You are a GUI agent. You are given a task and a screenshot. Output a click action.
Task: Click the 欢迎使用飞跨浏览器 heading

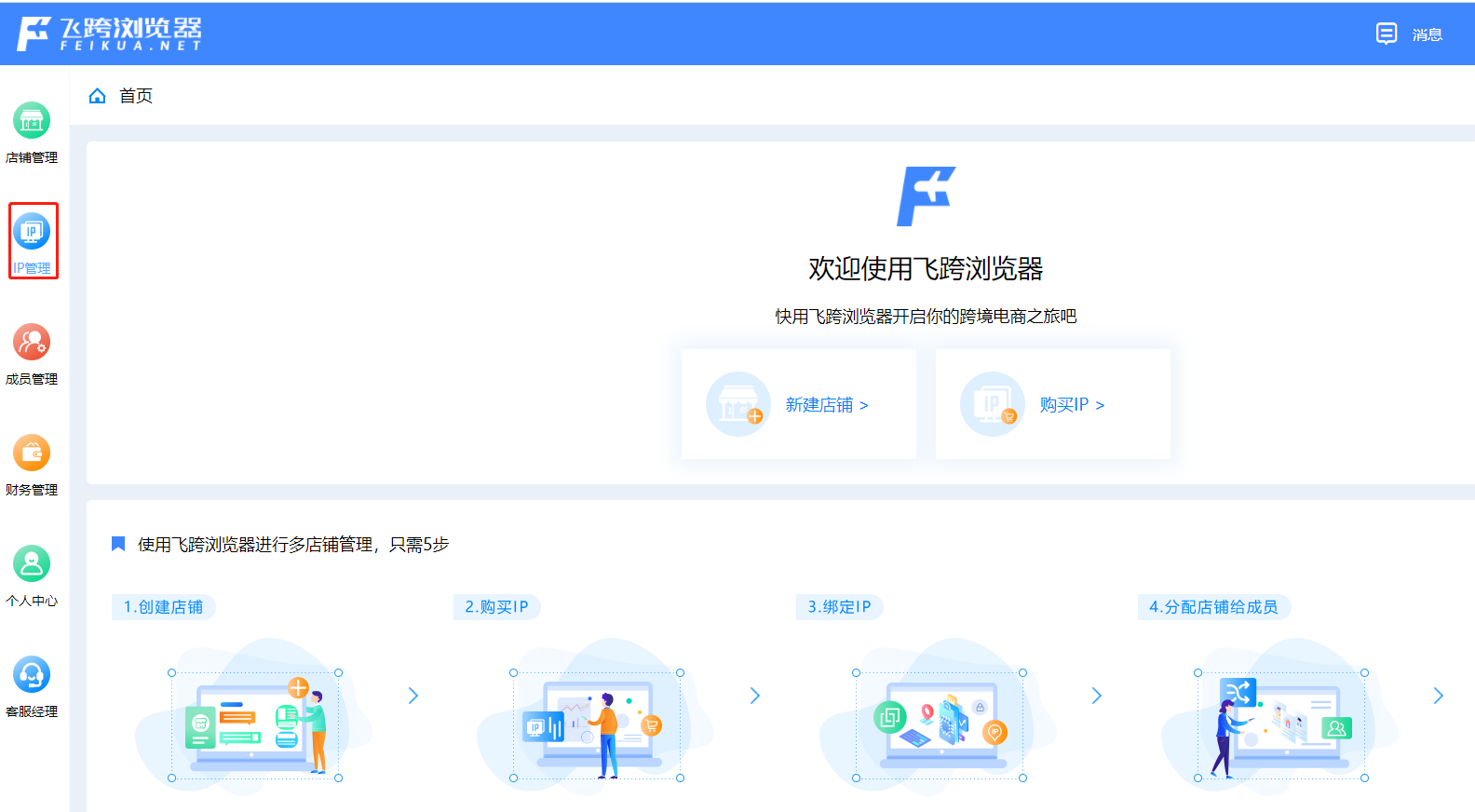pyautogui.click(x=926, y=269)
